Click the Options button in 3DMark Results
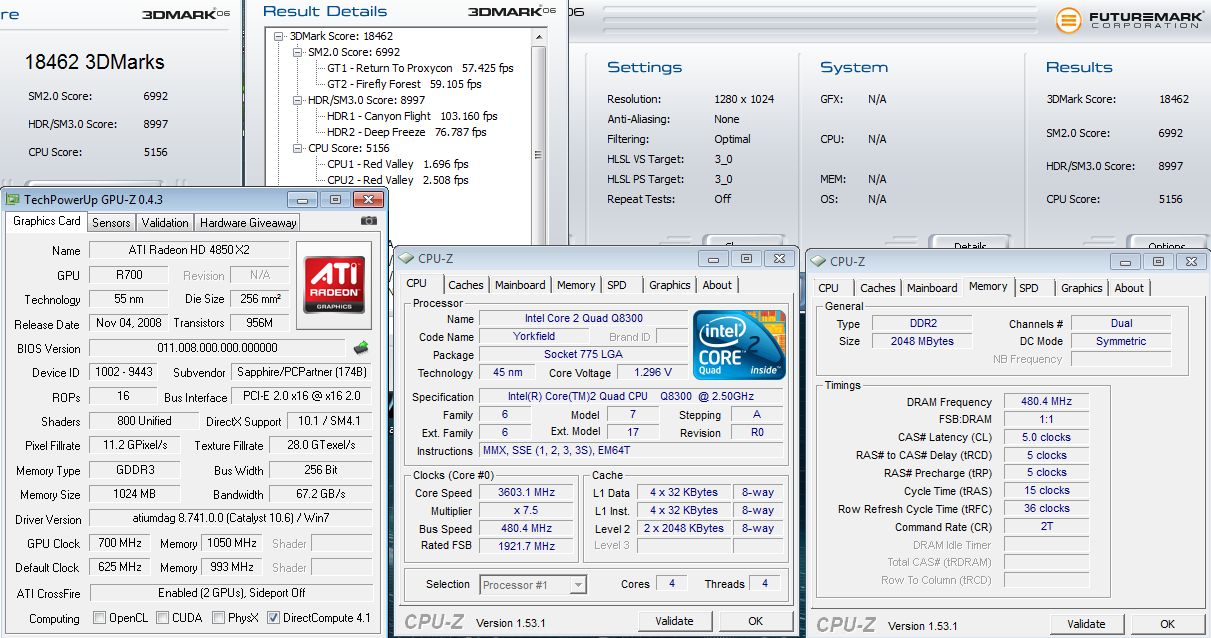 pyautogui.click(x=1167, y=243)
